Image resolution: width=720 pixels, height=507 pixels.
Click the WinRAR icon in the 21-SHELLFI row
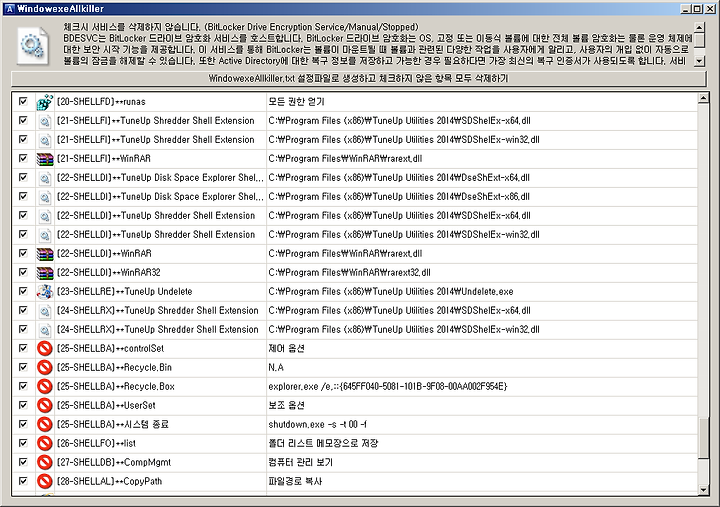pos(45,159)
